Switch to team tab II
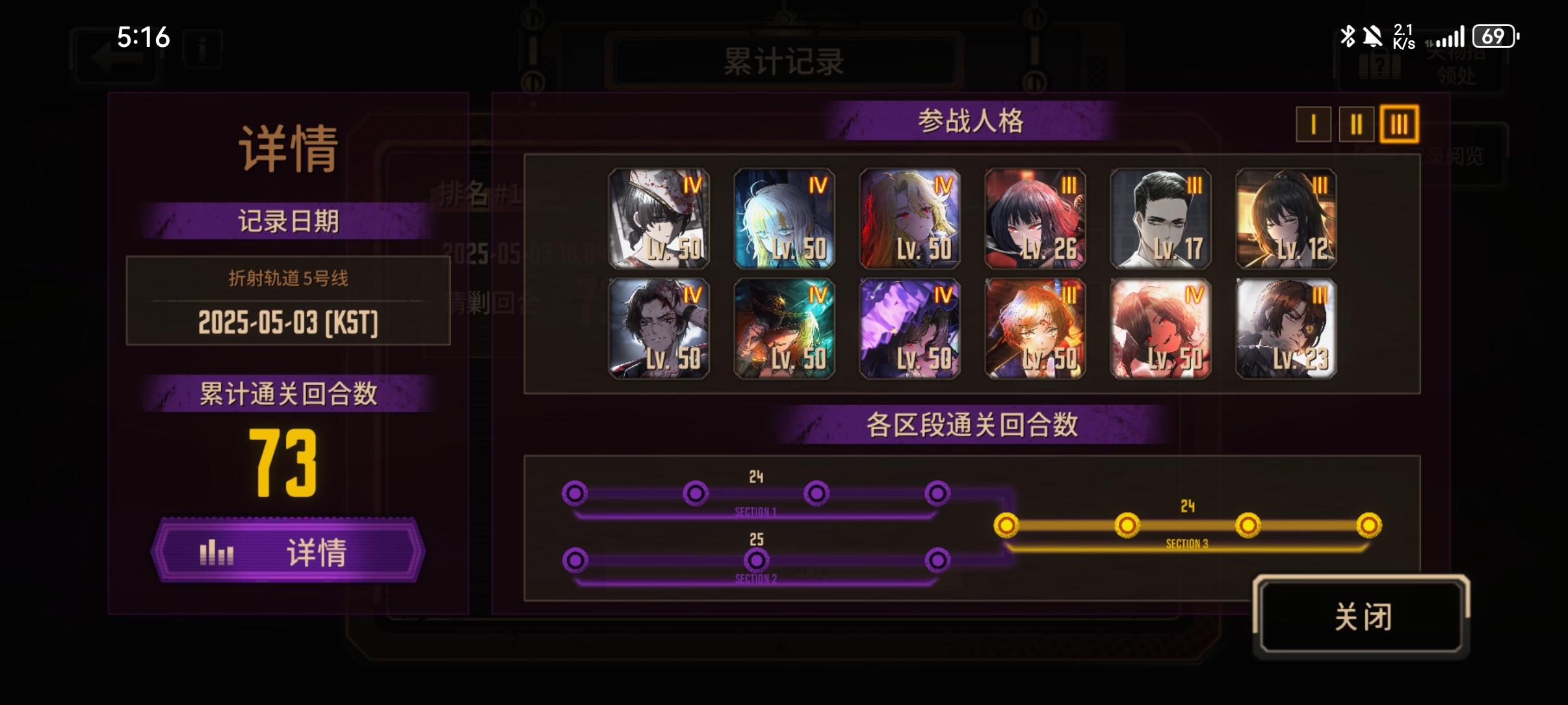This screenshot has height=705, width=1568. coord(1356,124)
